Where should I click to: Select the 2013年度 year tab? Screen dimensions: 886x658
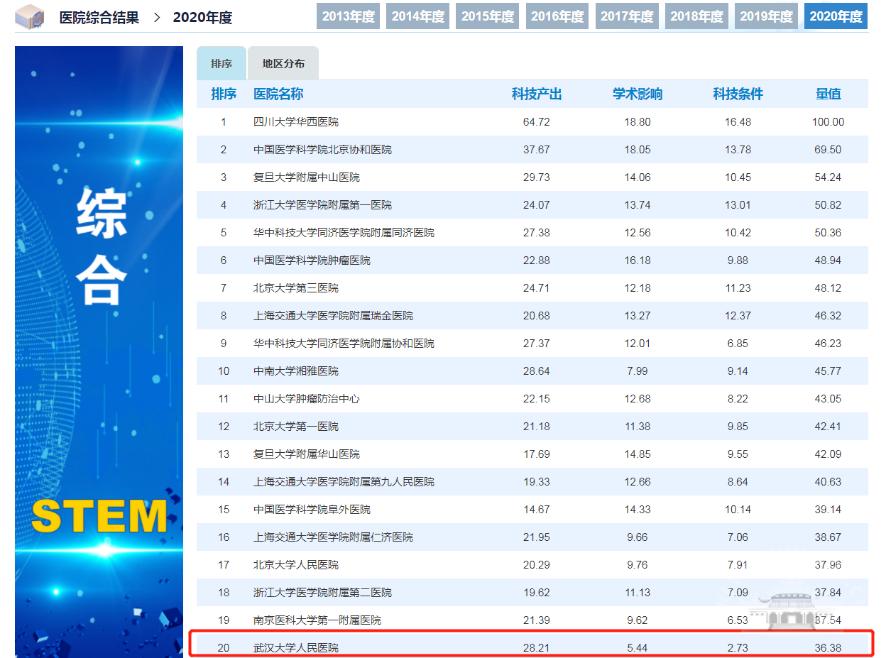pos(349,17)
